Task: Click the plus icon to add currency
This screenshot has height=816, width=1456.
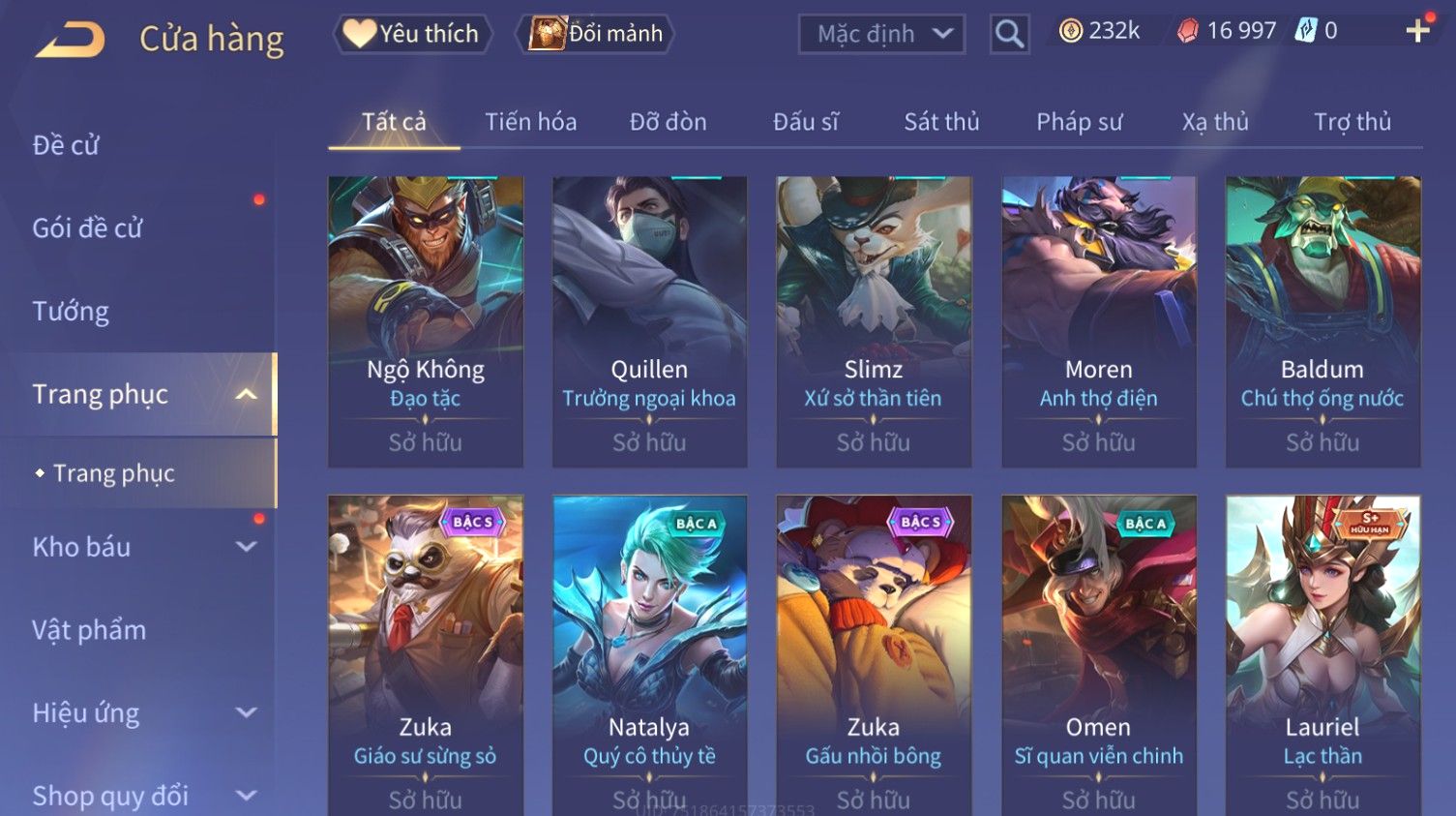Action: point(1417,32)
